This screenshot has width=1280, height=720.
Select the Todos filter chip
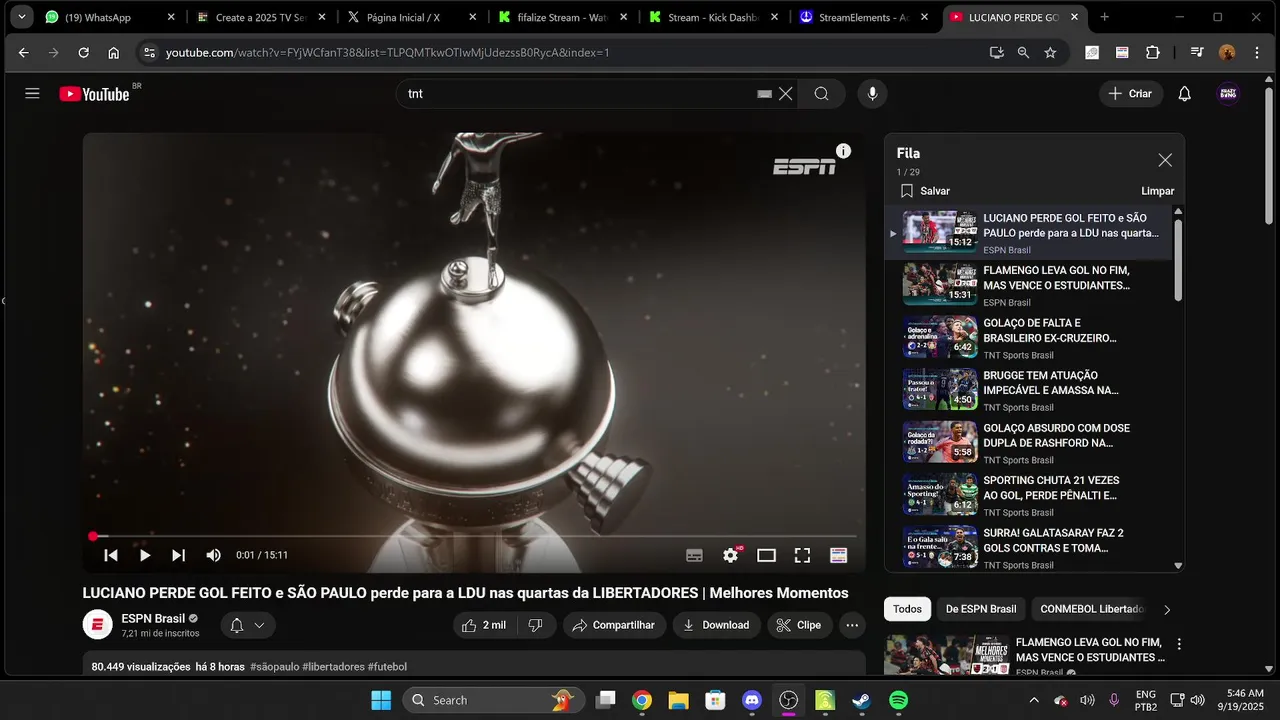pos(907,609)
